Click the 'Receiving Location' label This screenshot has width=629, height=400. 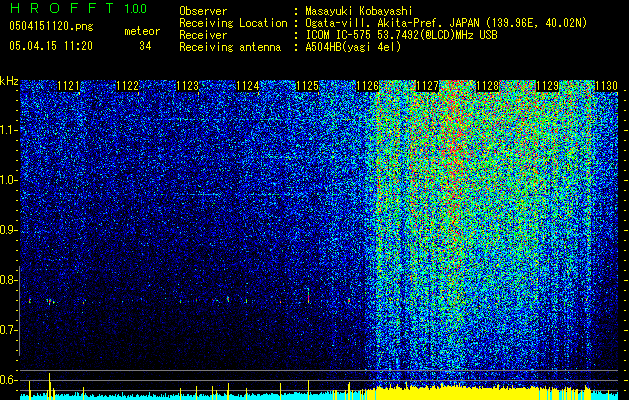(233, 23)
